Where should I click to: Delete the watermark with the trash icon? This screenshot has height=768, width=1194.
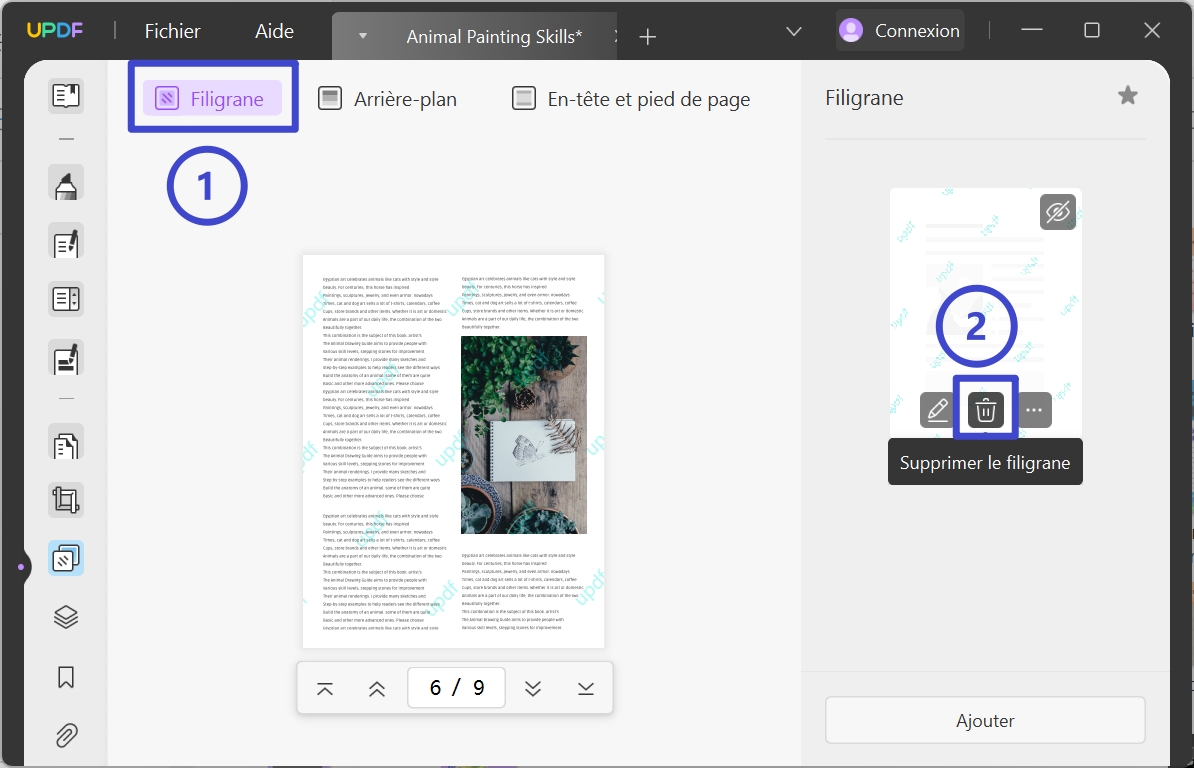[x=985, y=409]
